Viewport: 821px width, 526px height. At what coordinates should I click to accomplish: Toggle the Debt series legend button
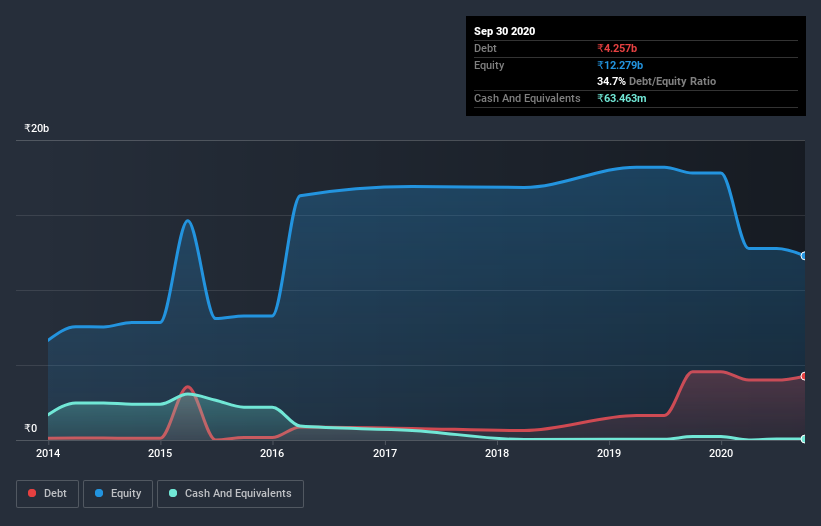(x=48, y=494)
